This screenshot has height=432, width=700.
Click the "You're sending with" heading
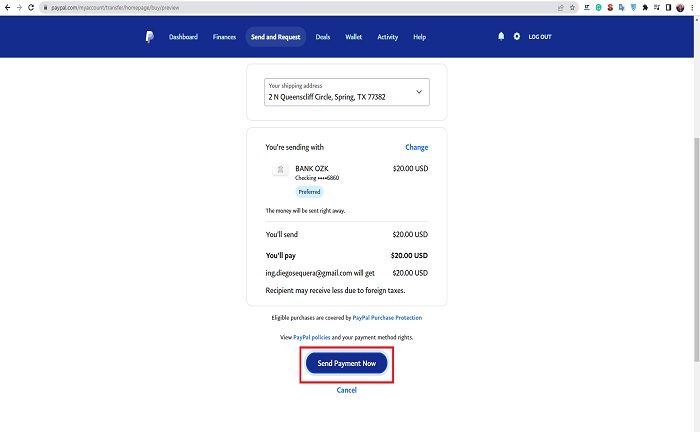[295, 147]
